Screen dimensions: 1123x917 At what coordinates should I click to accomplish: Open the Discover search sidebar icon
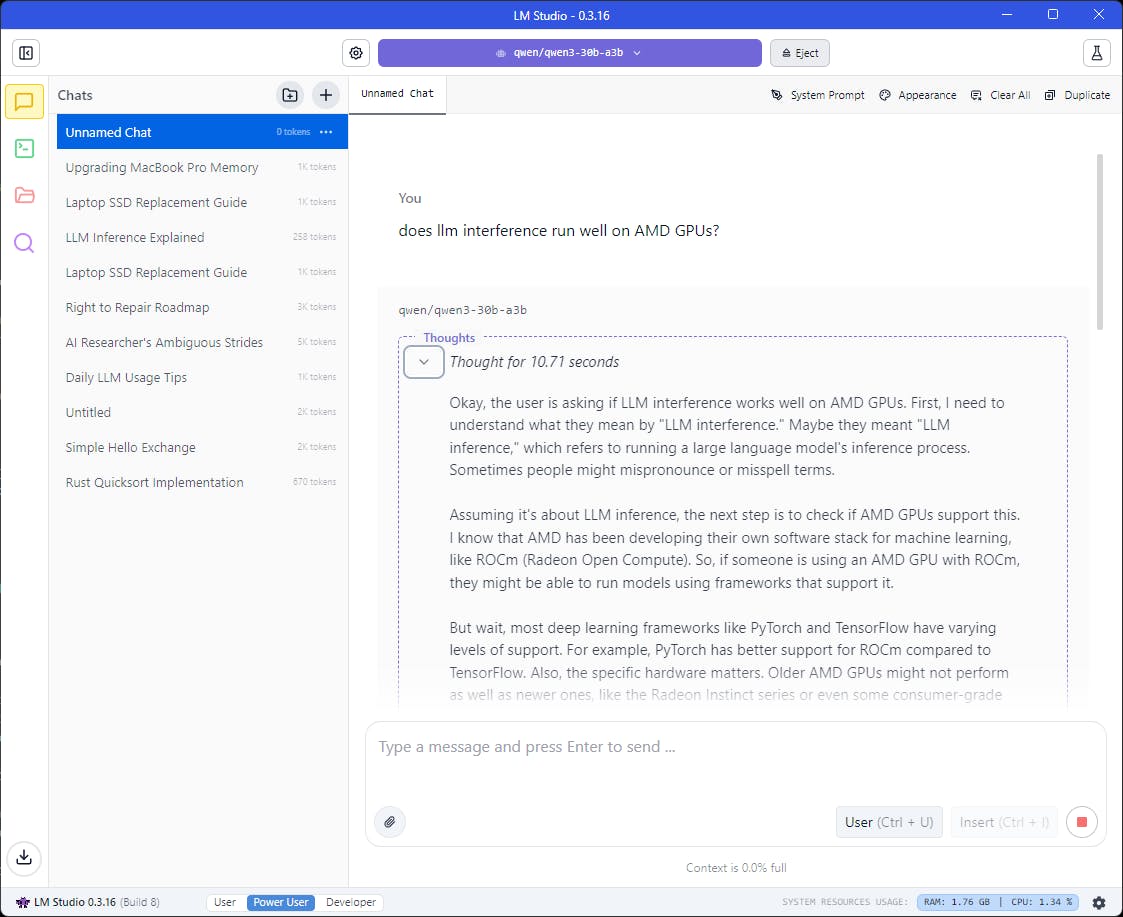click(x=24, y=243)
